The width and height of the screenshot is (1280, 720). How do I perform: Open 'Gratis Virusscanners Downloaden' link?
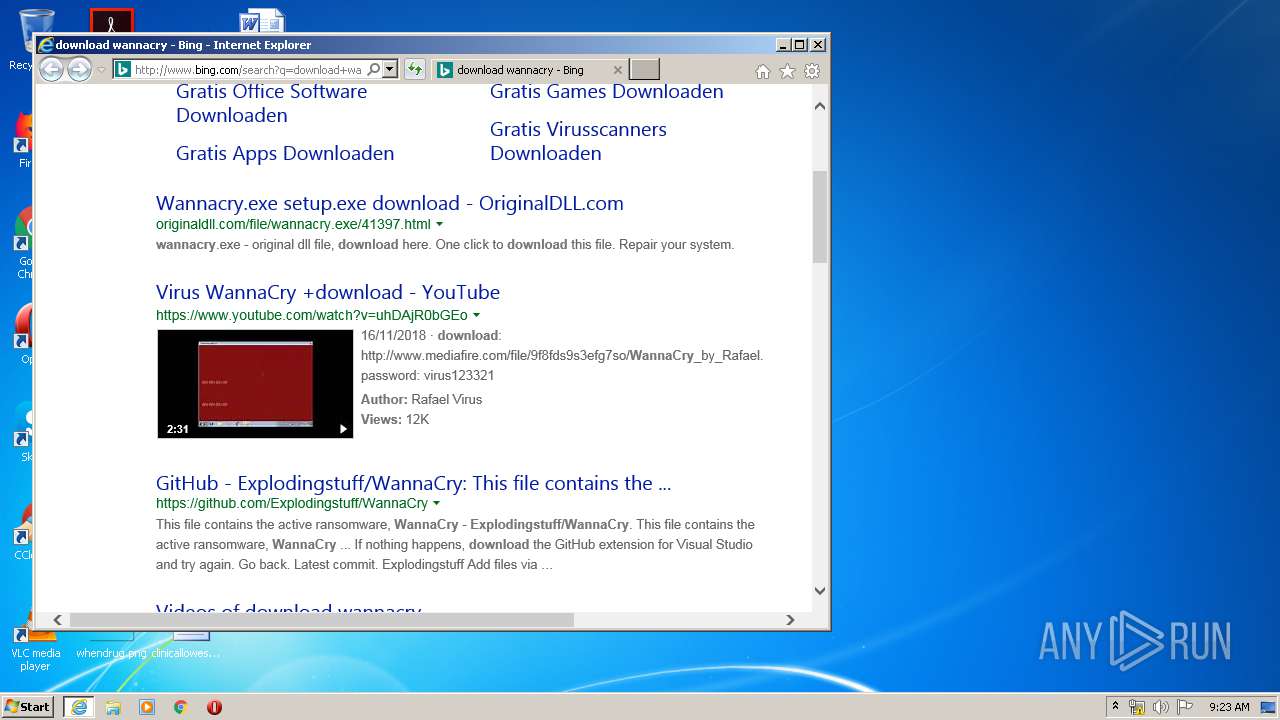578,141
